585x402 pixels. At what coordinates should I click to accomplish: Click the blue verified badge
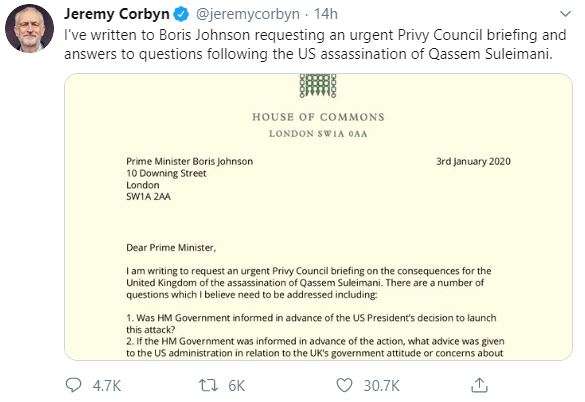(182, 14)
